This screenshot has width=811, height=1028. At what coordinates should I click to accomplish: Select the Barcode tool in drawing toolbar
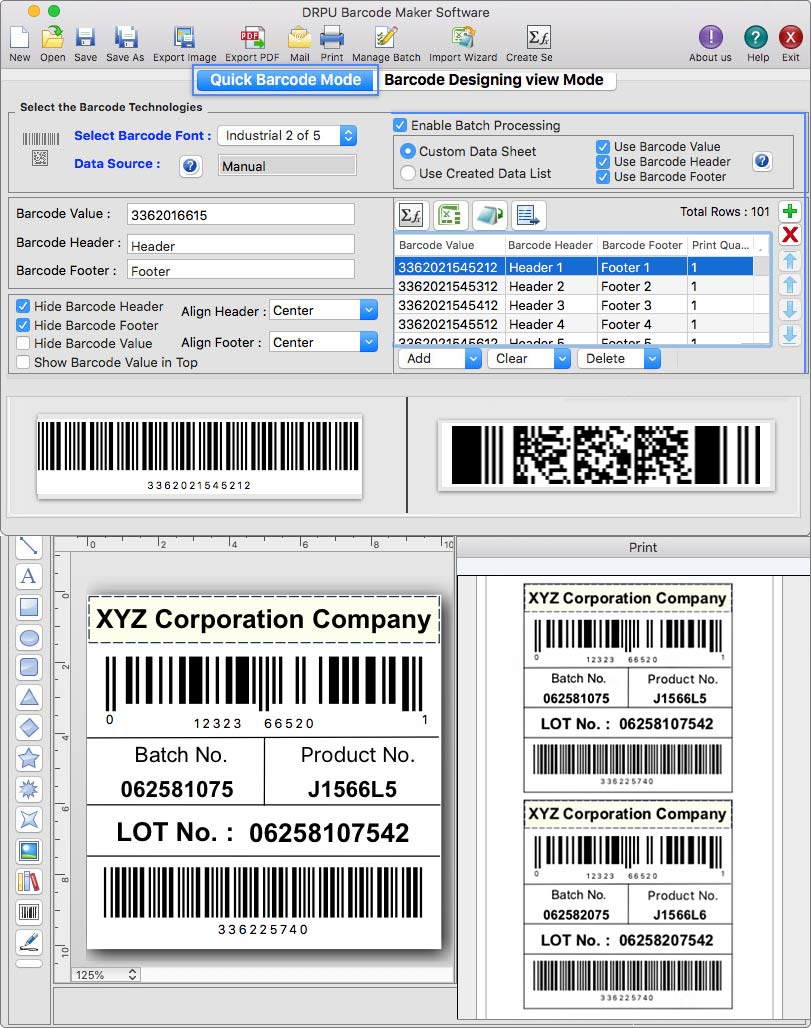click(x=29, y=912)
